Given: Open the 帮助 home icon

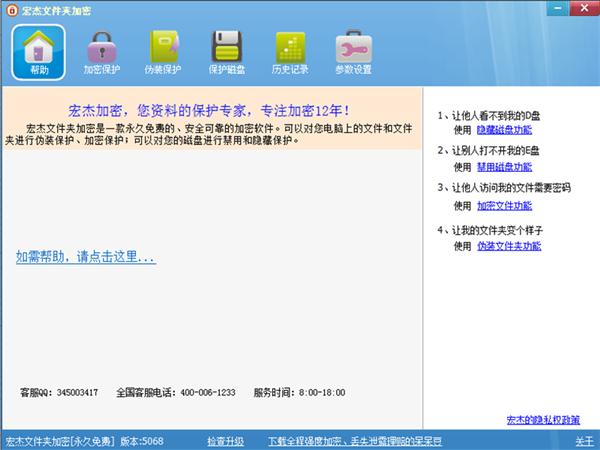Looking at the screenshot, I should (x=38, y=52).
